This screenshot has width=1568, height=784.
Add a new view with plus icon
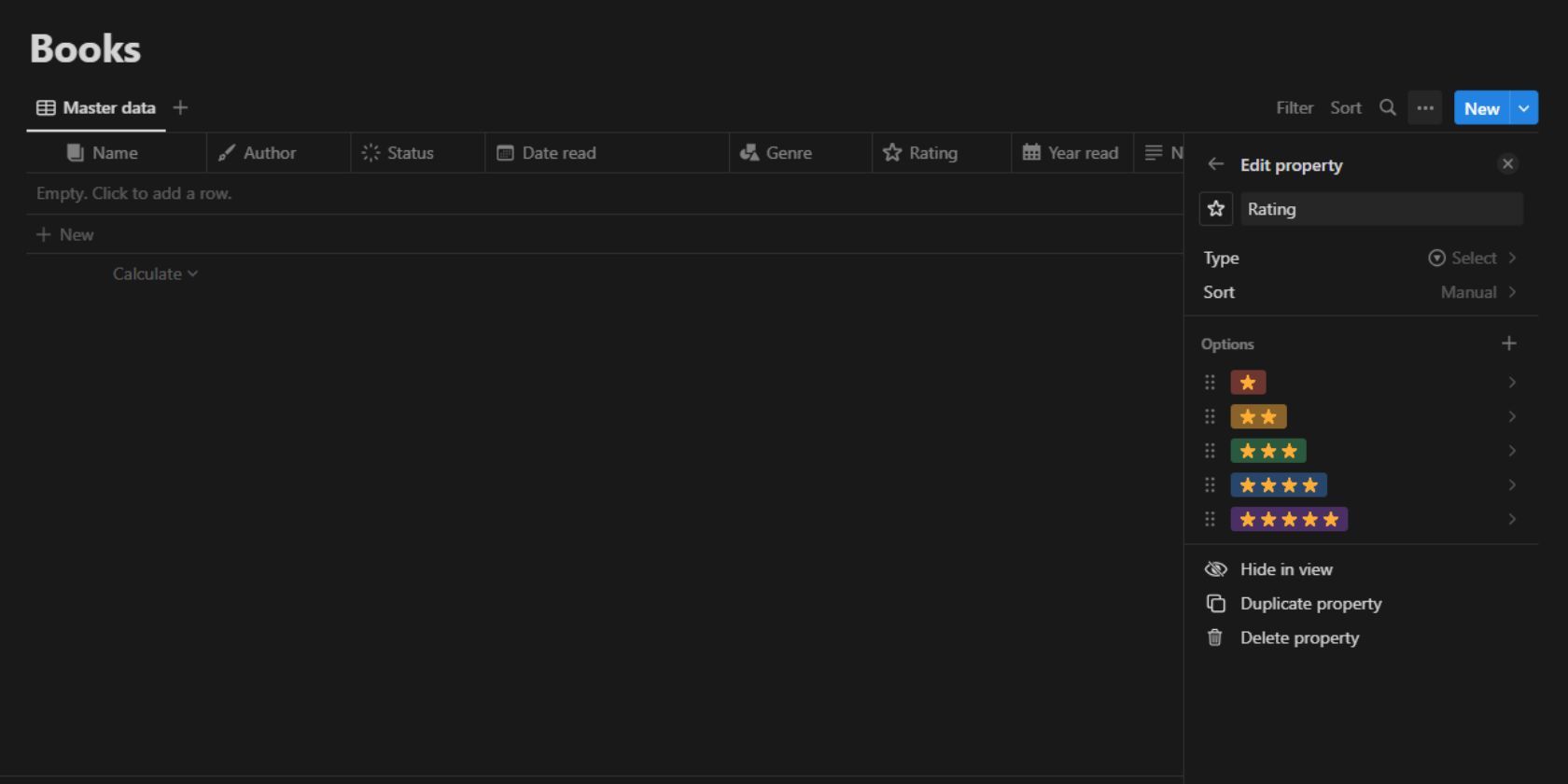(180, 107)
